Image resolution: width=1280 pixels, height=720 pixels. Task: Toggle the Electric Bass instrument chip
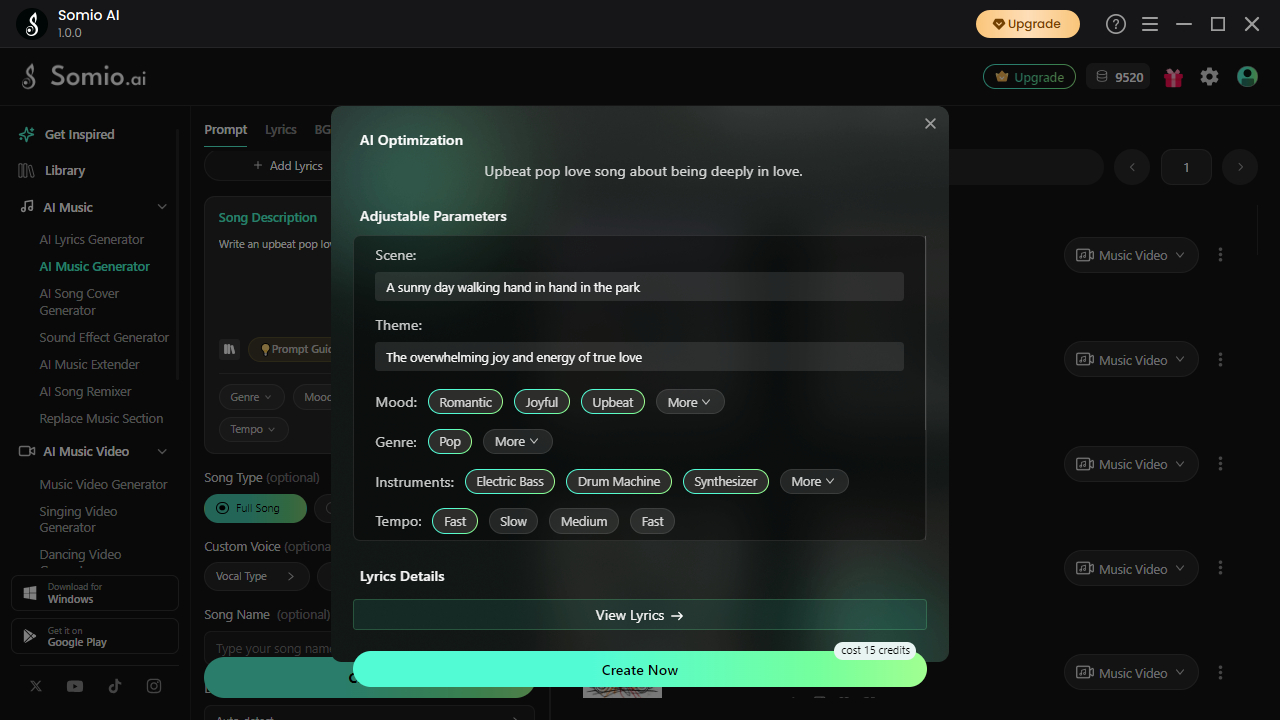pyautogui.click(x=510, y=481)
